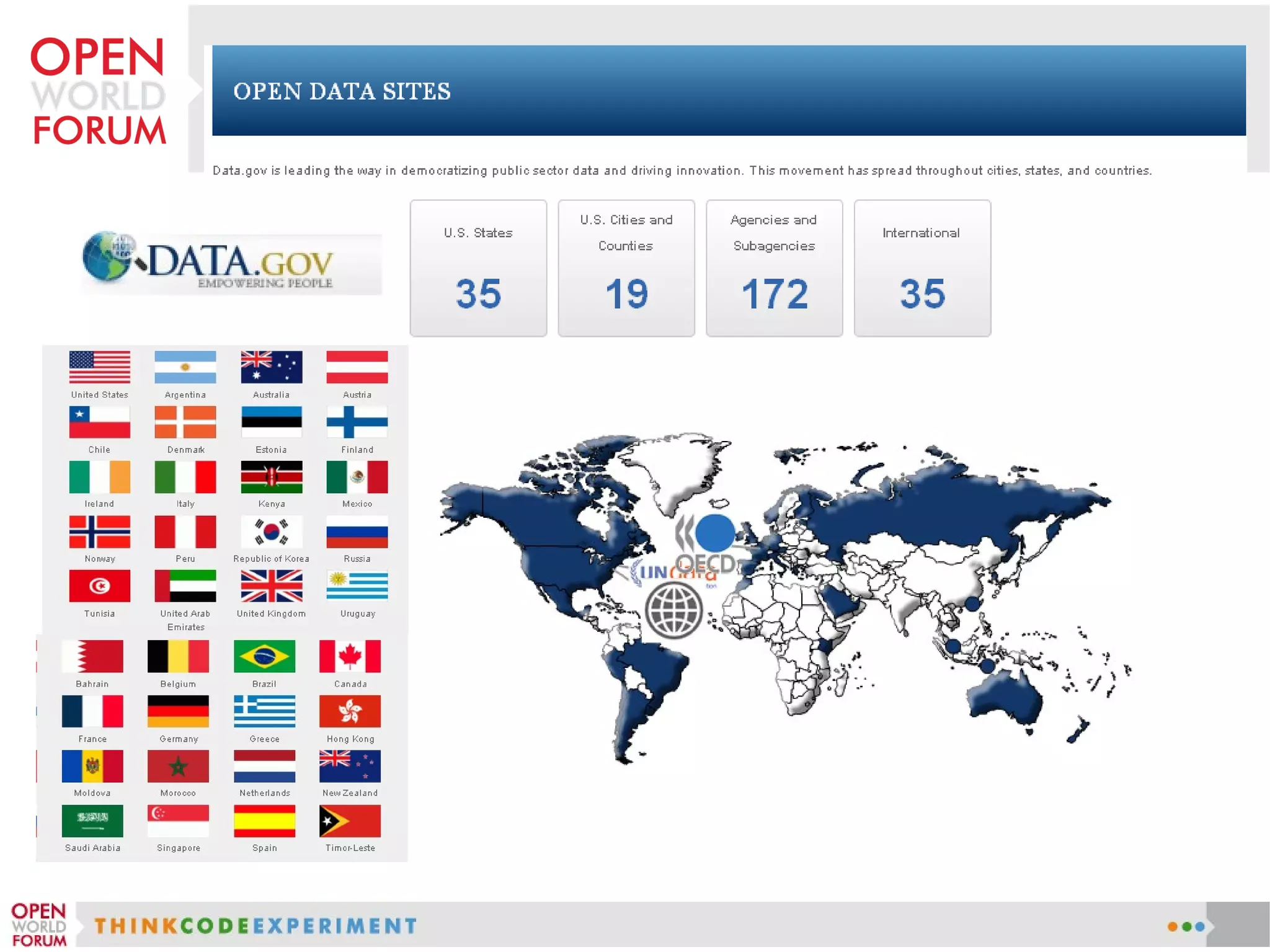Click Agencies and Subagencies 172 tile
This screenshot has height=952, width=1270.
coord(774,268)
